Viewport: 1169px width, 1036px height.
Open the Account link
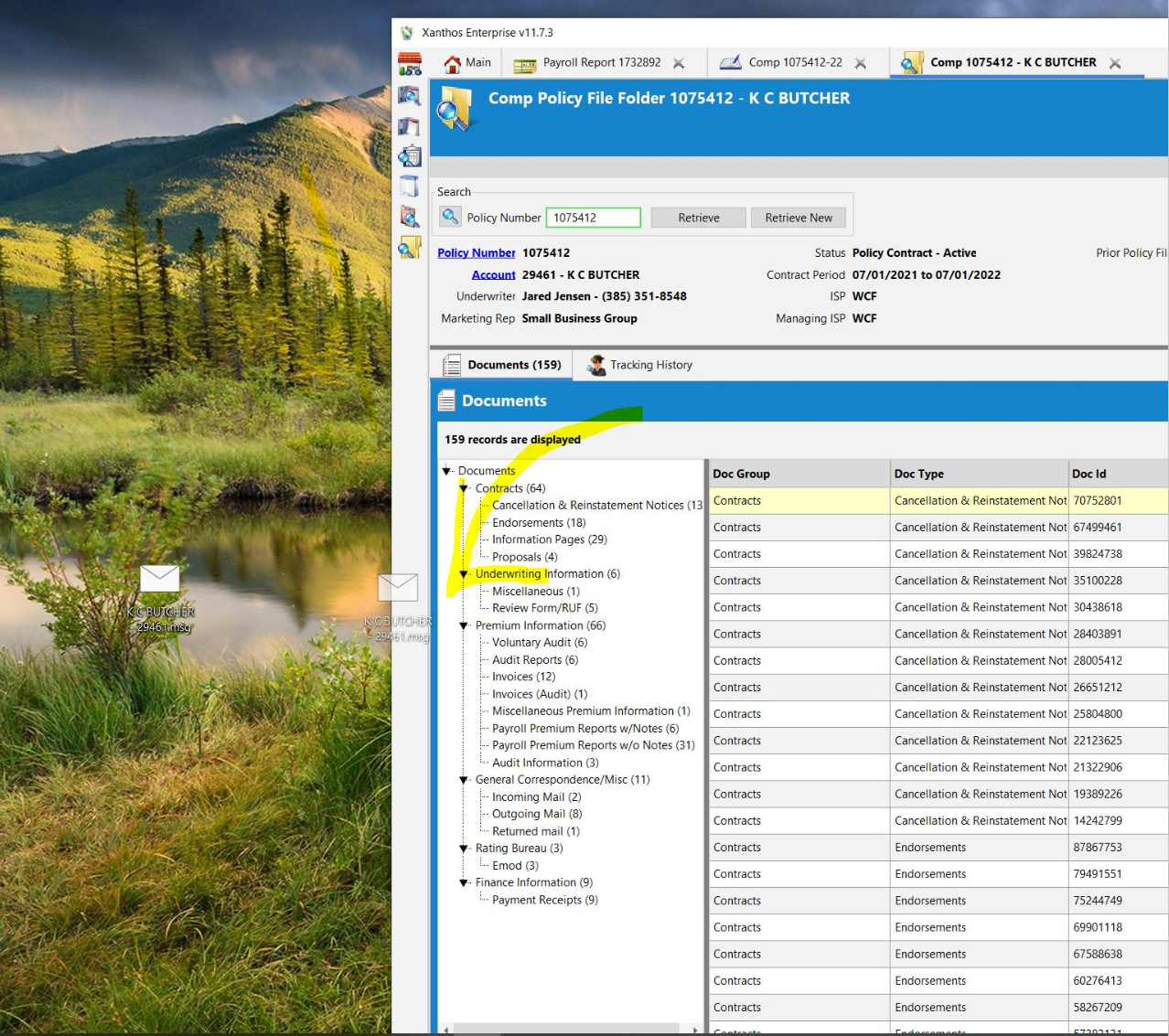(x=494, y=275)
